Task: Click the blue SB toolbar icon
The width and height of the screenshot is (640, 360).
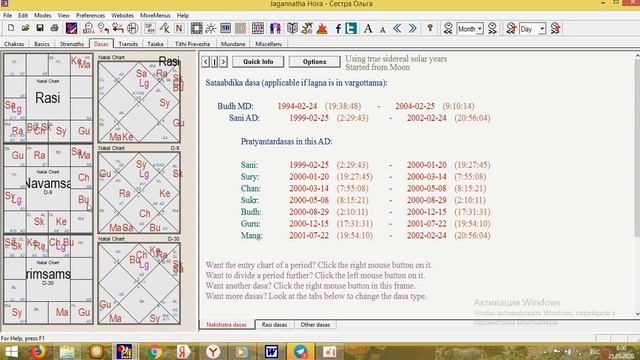Action: pos(225,28)
